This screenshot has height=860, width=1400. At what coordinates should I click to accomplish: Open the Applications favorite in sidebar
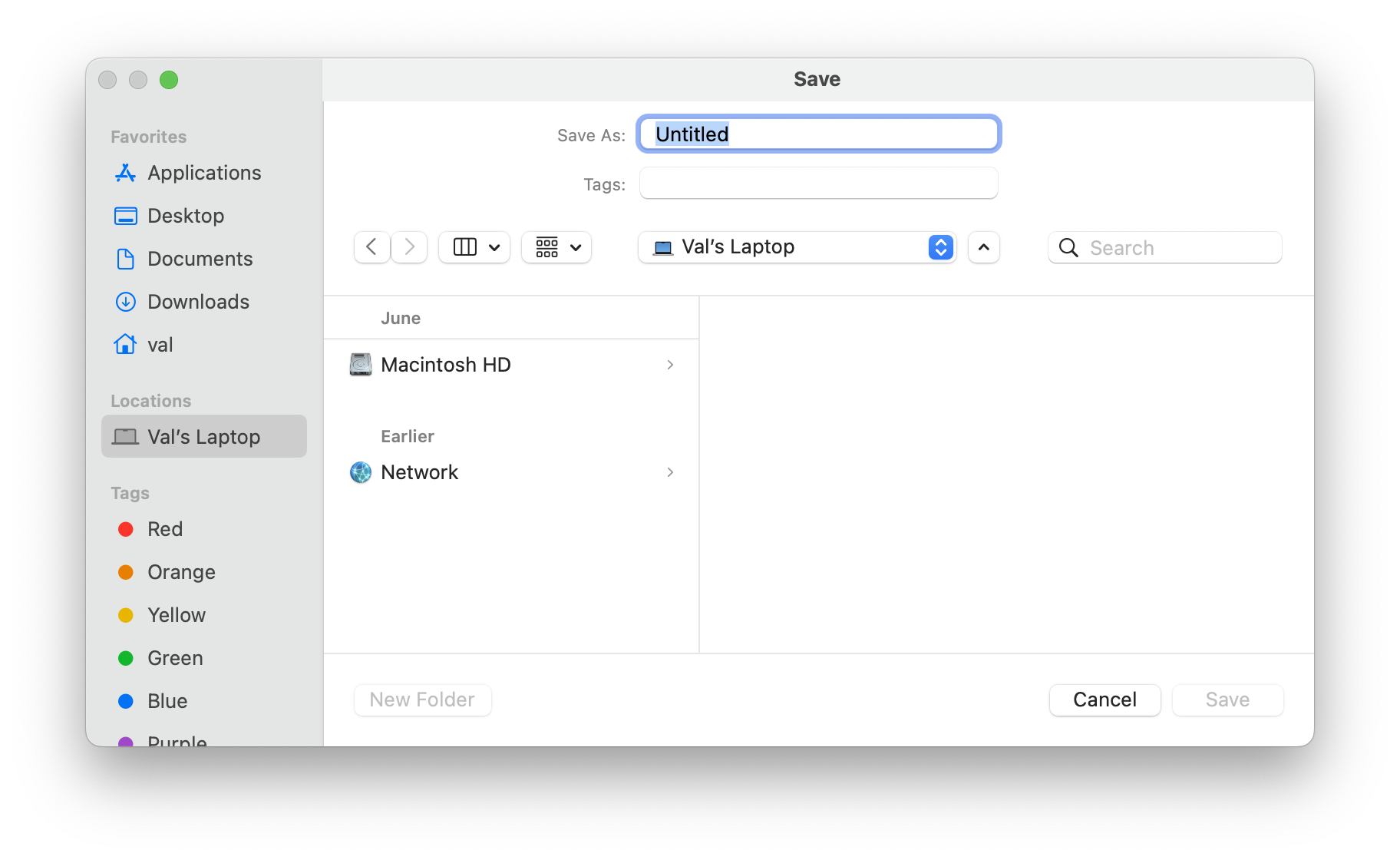pyautogui.click(x=203, y=173)
